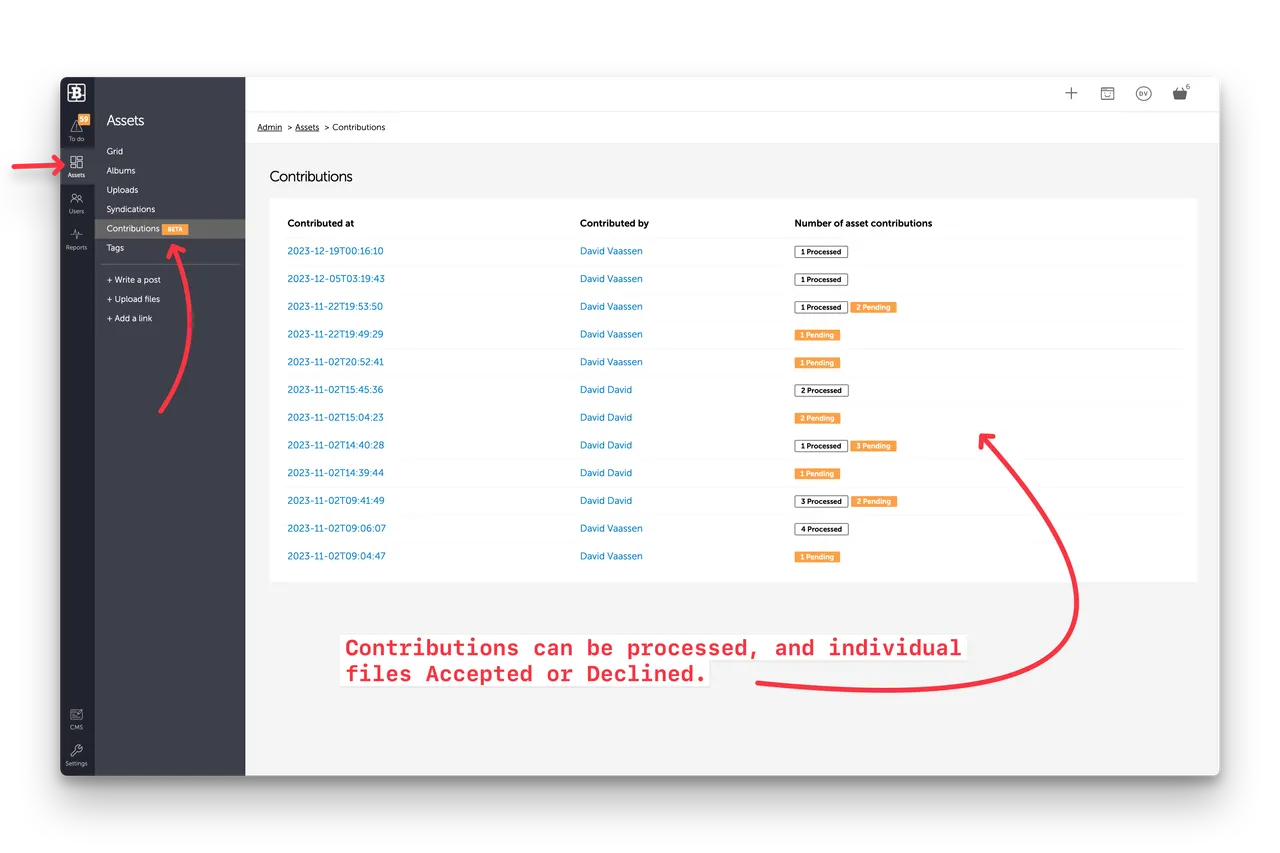
Task: Open the Users section icon
Action: 76,201
